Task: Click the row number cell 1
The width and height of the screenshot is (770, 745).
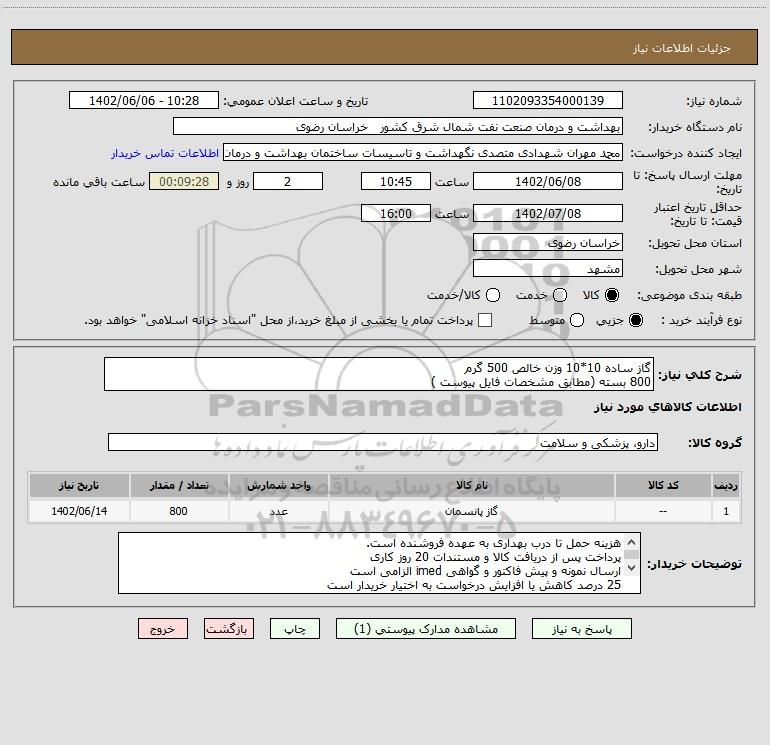Action: tap(726, 511)
